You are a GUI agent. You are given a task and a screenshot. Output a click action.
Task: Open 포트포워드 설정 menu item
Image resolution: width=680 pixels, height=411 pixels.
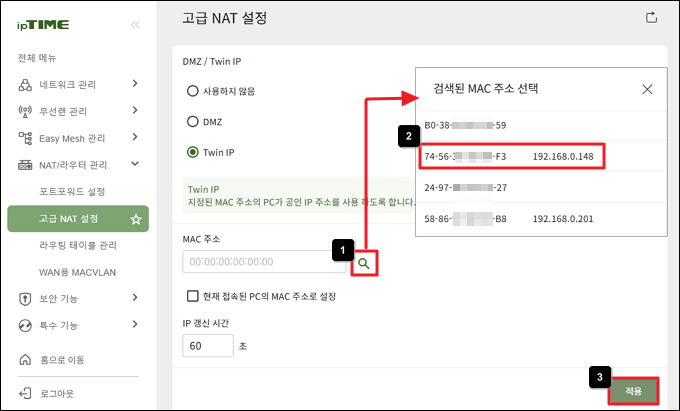click(x=72, y=192)
